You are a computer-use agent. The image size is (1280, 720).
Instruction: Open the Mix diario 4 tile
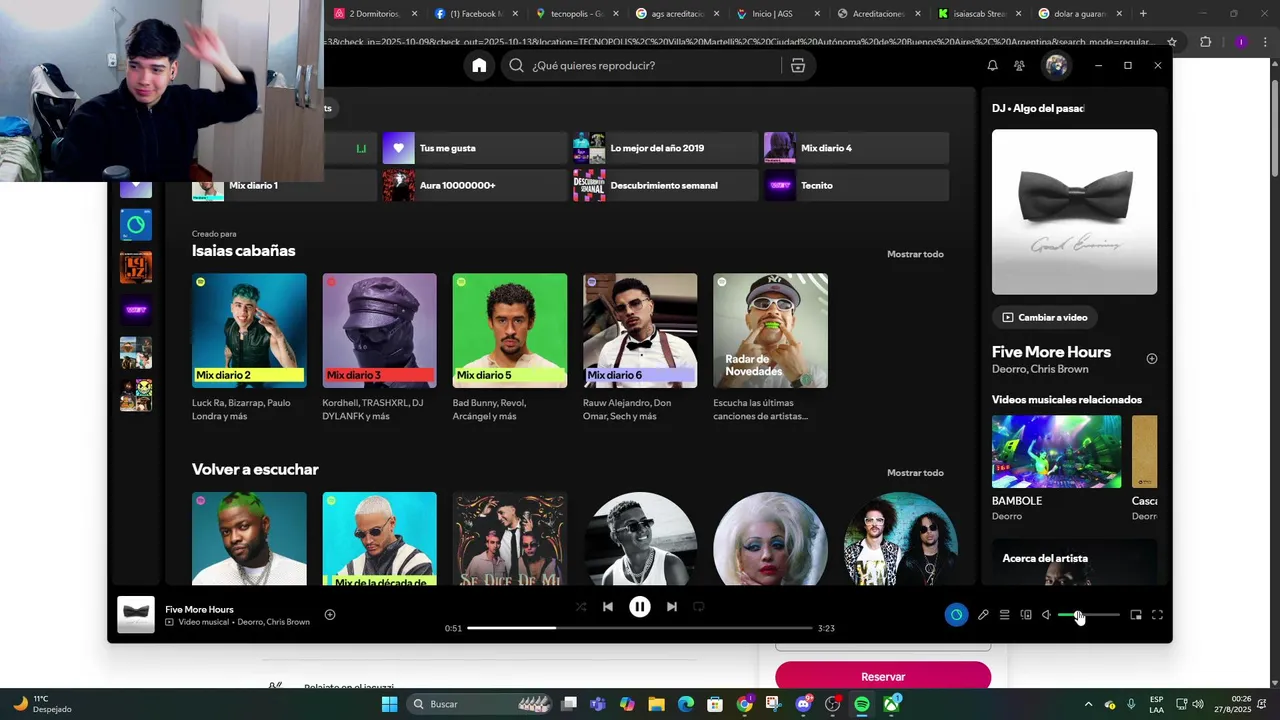click(856, 148)
